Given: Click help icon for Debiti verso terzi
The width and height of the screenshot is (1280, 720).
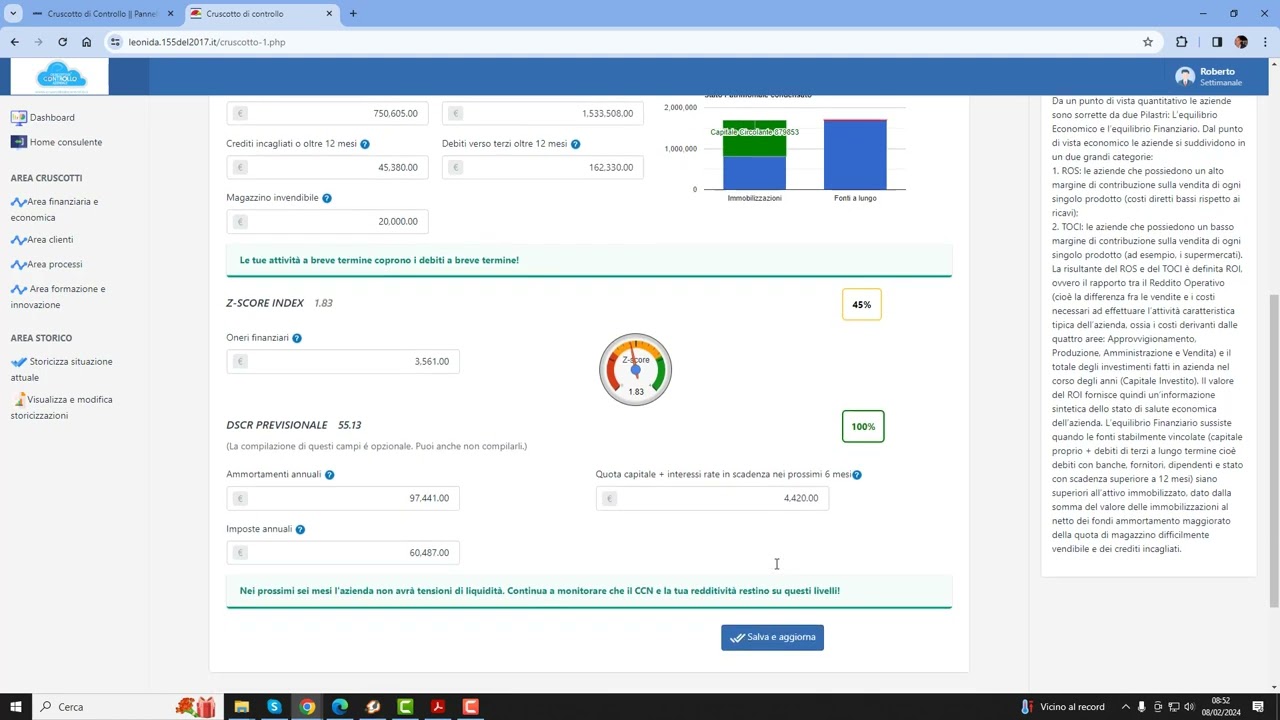Looking at the screenshot, I should [x=575, y=144].
